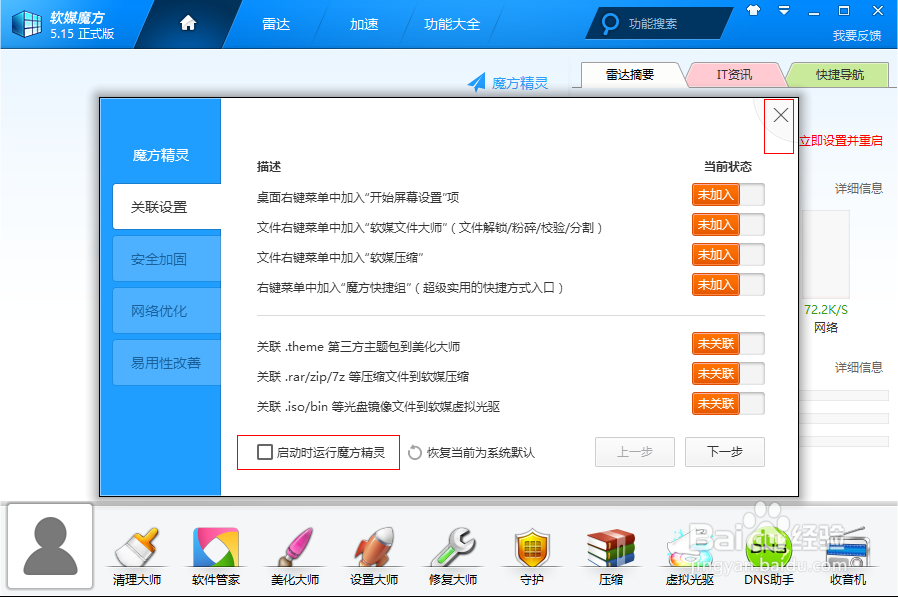The image size is (898, 597).
Task: Click the 功能搜索 search field
Action: coord(659,23)
